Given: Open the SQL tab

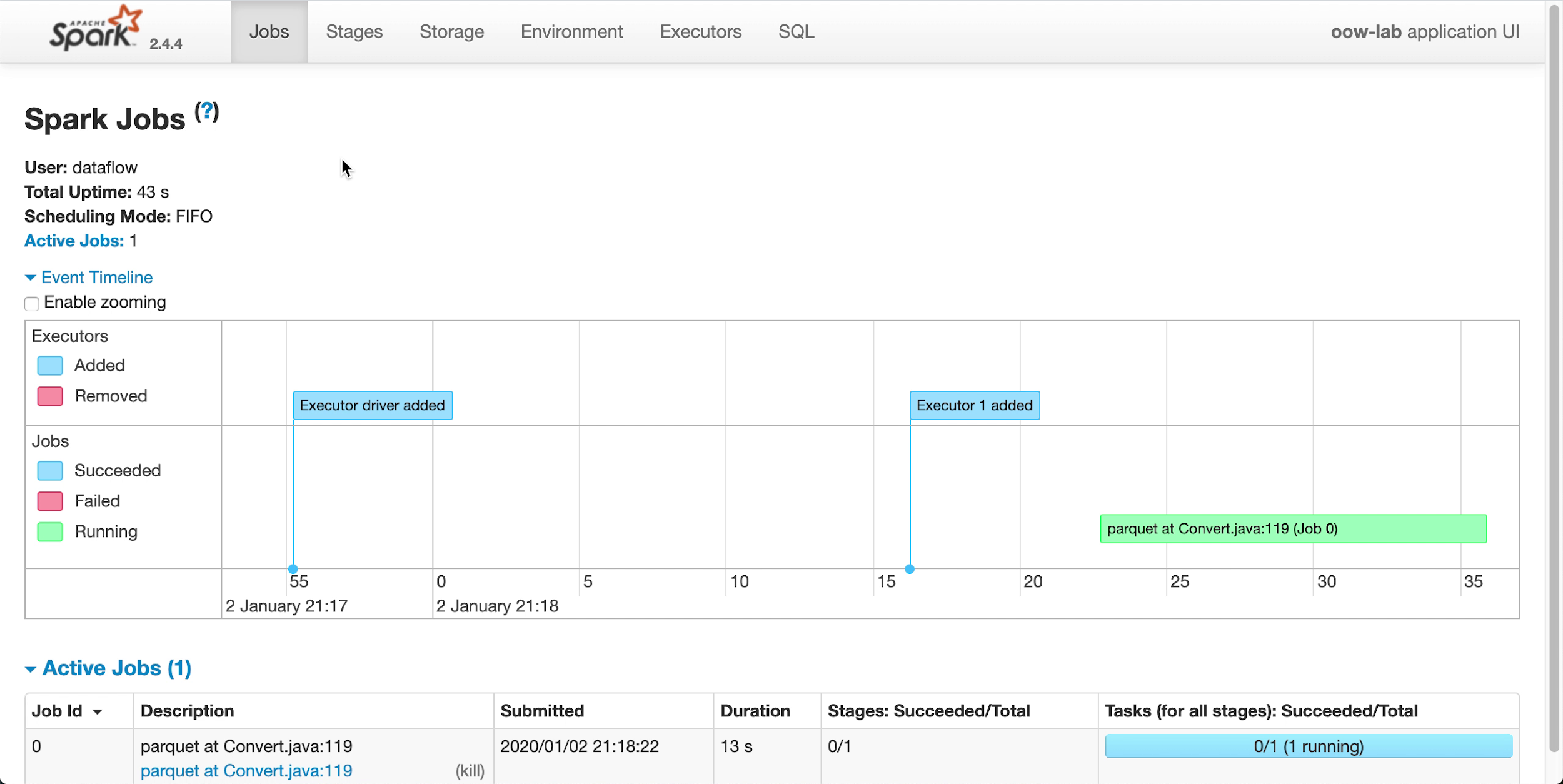Looking at the screenshot, I should tap(795, 31).
